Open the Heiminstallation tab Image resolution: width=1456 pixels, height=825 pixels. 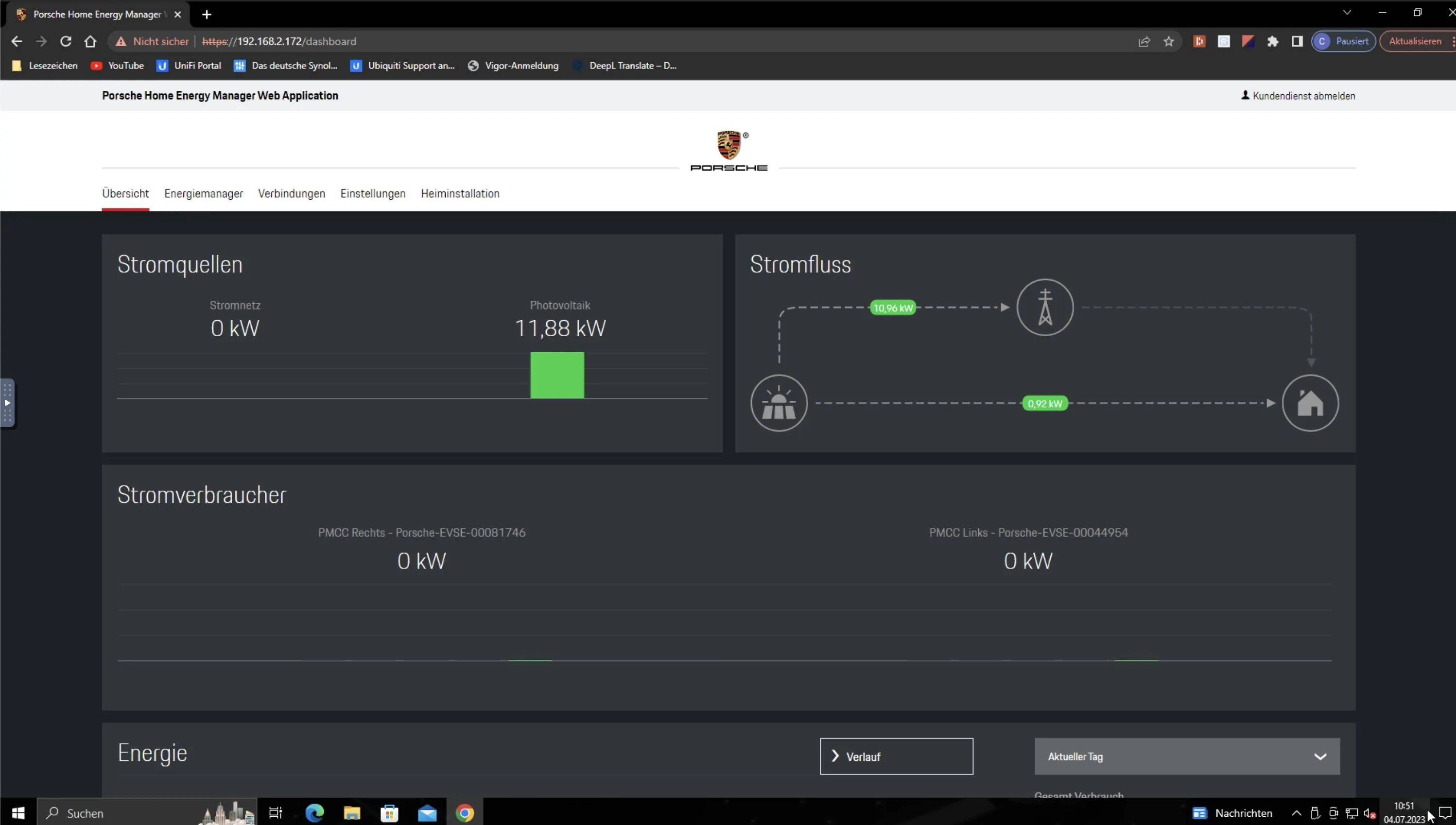[460, 194]
